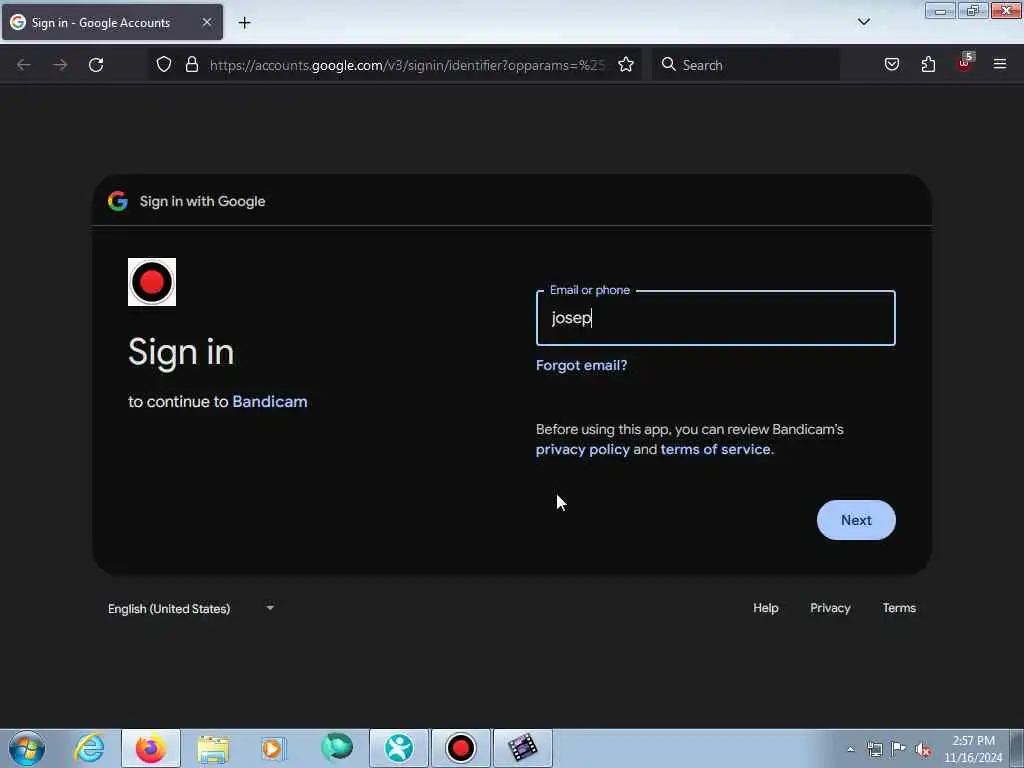Click the Firefox forward arrow button

click(59, 65)
